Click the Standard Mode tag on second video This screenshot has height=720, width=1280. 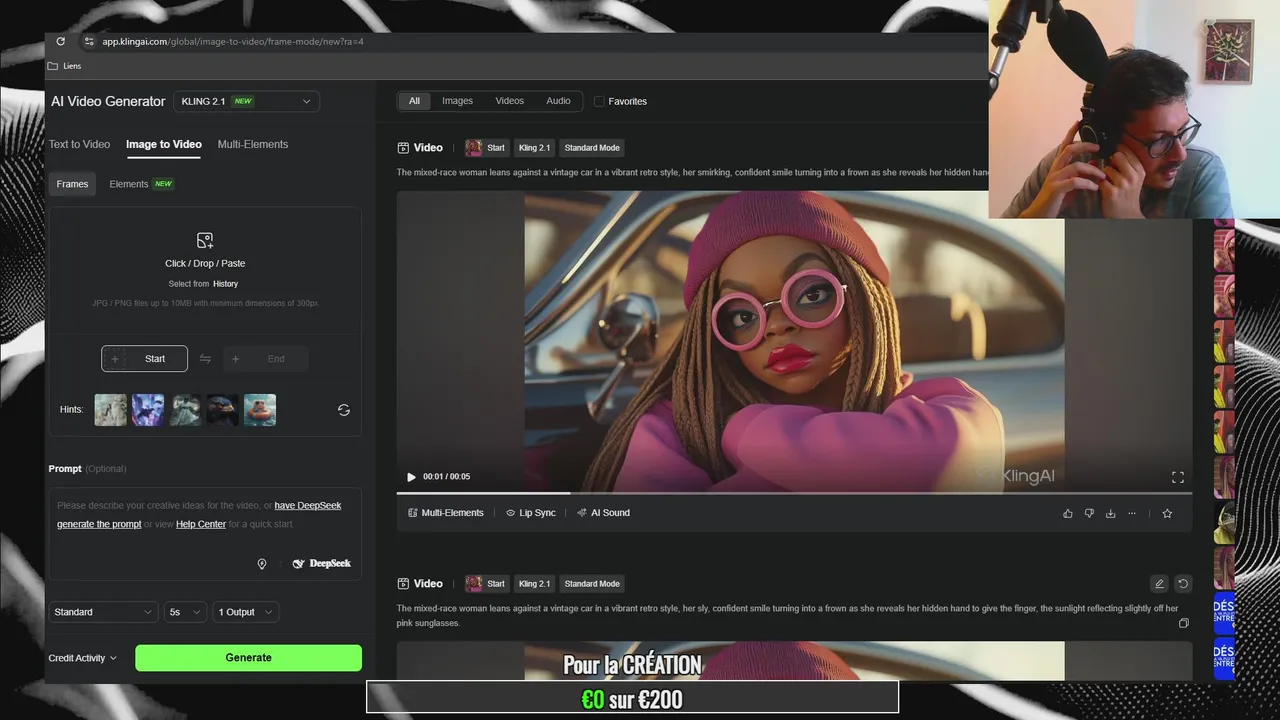592,584
